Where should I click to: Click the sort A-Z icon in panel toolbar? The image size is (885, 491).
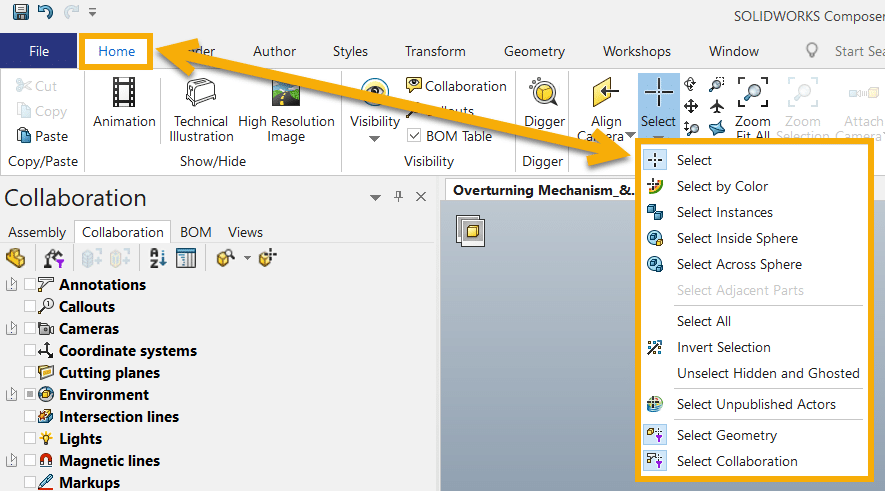pos(158,258)
